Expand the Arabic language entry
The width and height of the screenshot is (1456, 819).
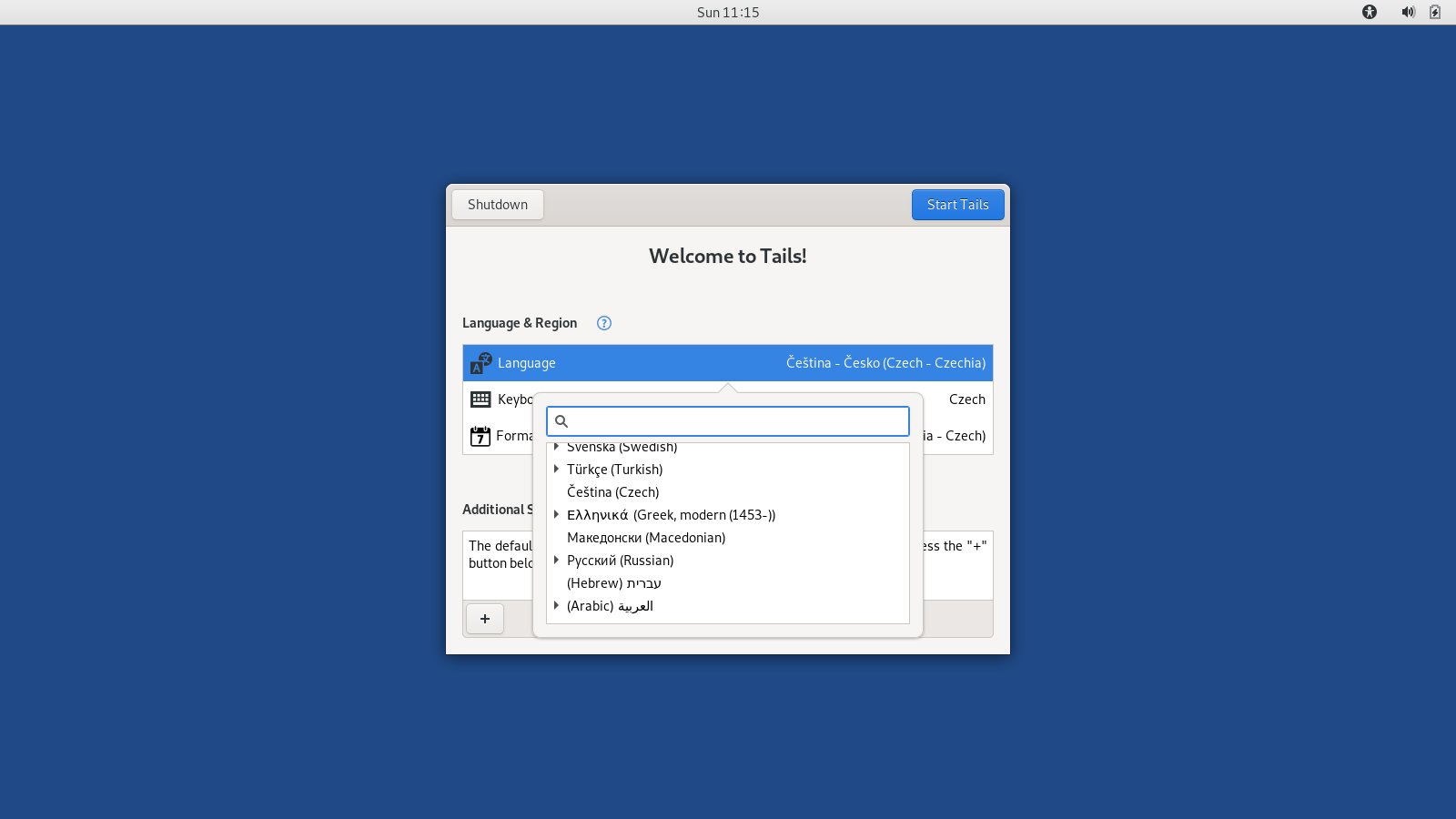coord(556,605)
